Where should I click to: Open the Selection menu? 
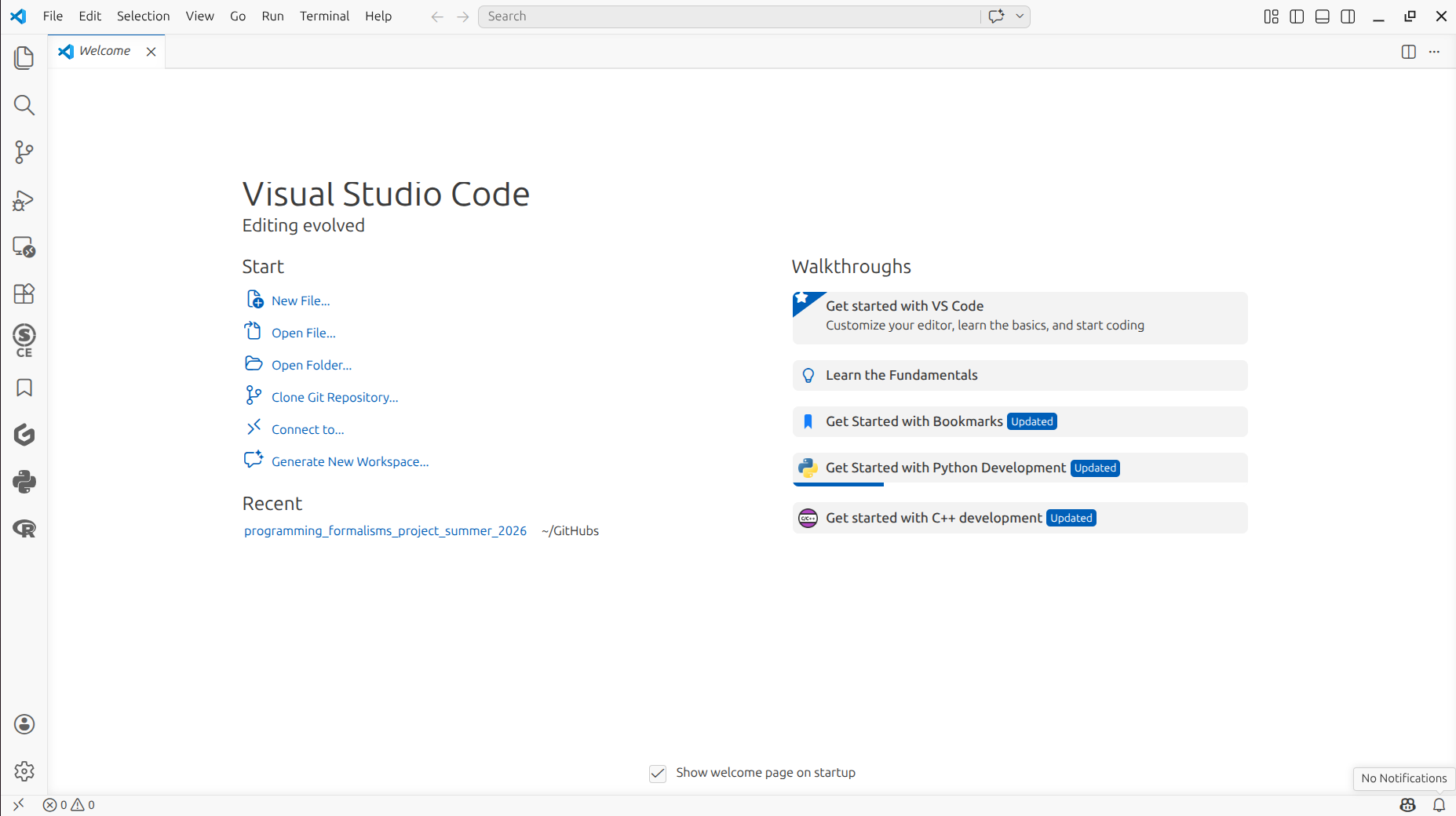(x=143, y=16)
